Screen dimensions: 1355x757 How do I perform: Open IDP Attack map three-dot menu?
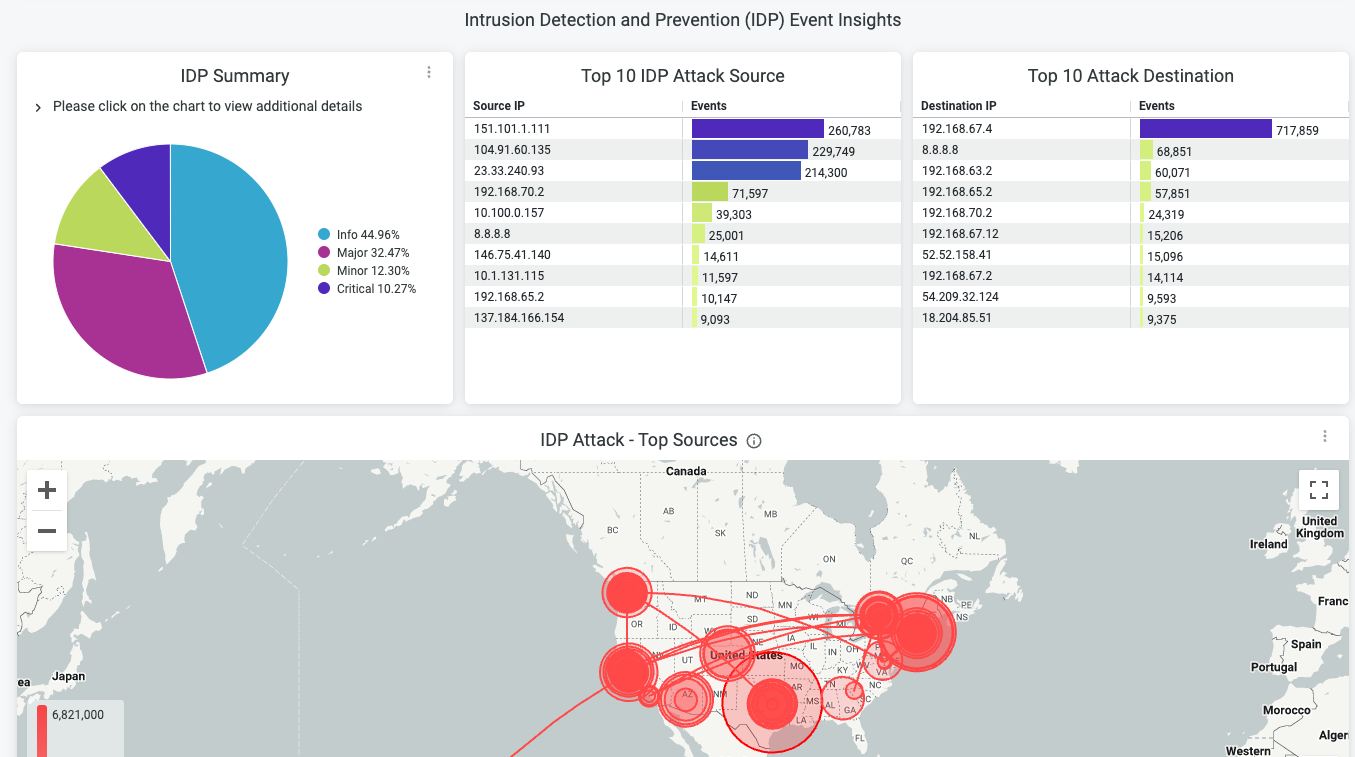point(1325,436)
